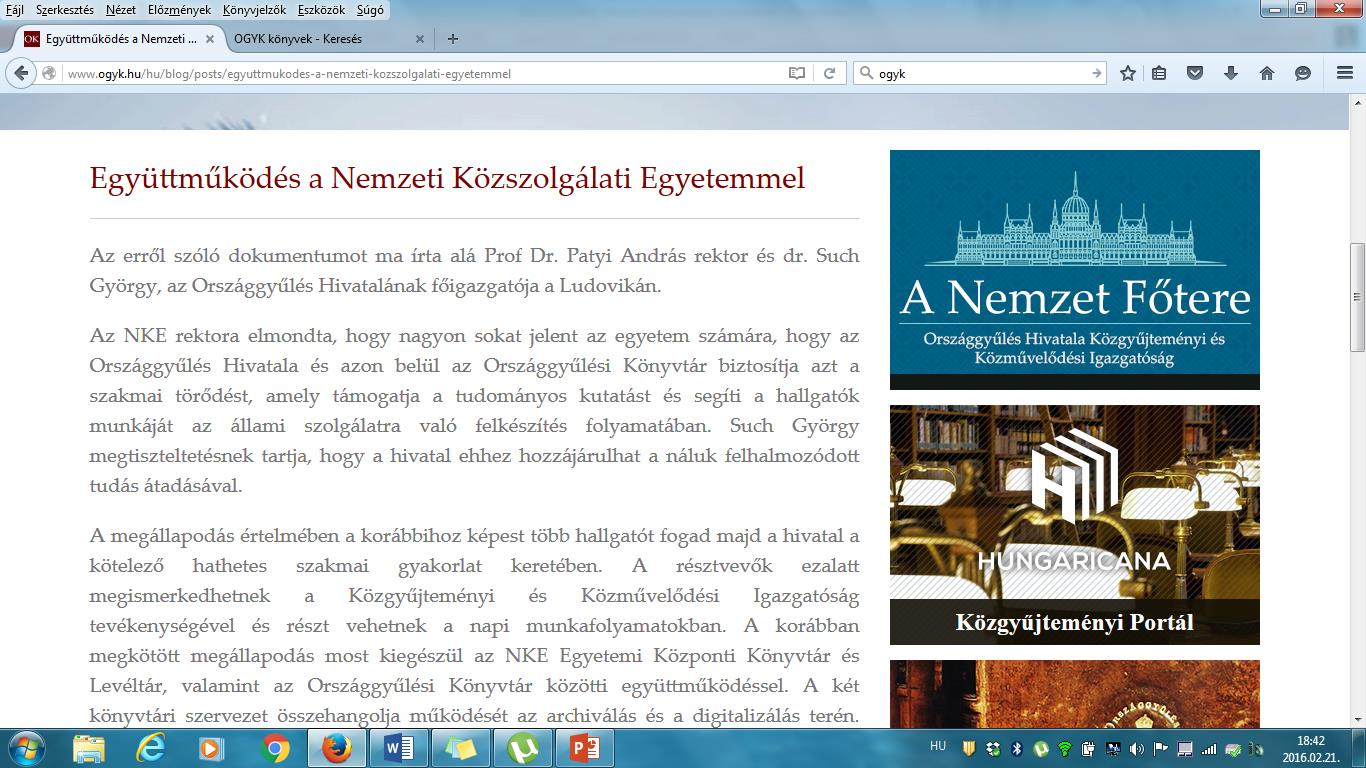The width and height of the screenshot is (1366, 768).
Task: Open Windows Explorer from the taskbar
Action: tap(88, 748)
